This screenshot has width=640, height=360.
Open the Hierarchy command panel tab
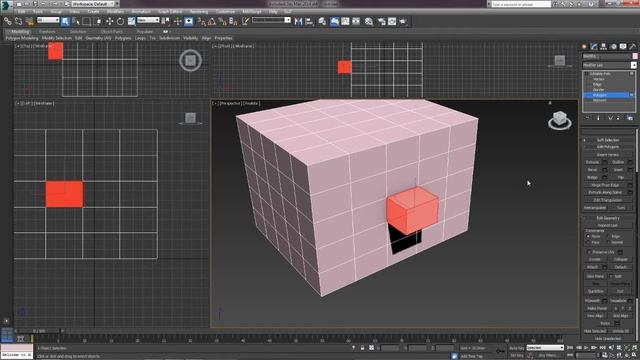pos(604,47)
